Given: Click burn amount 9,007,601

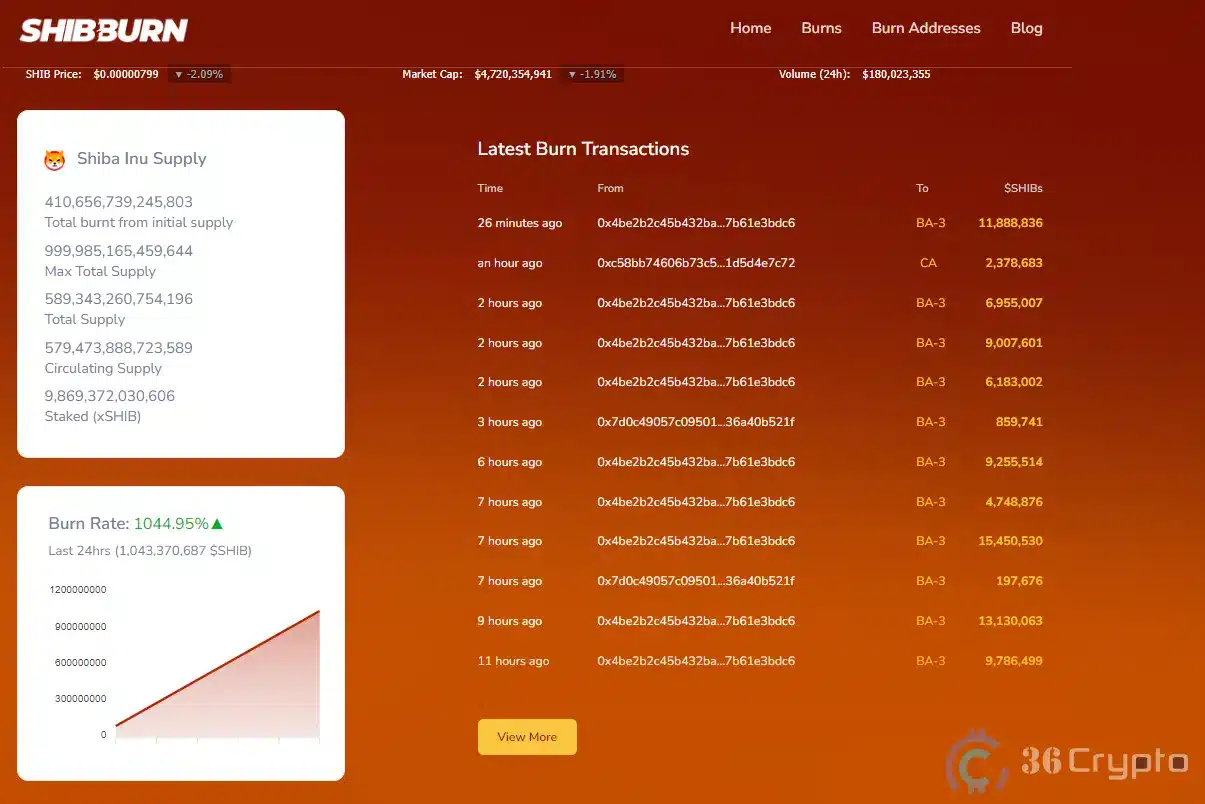Looking at the screenshot, I should pyautogui.click(x=1014, y=343).
